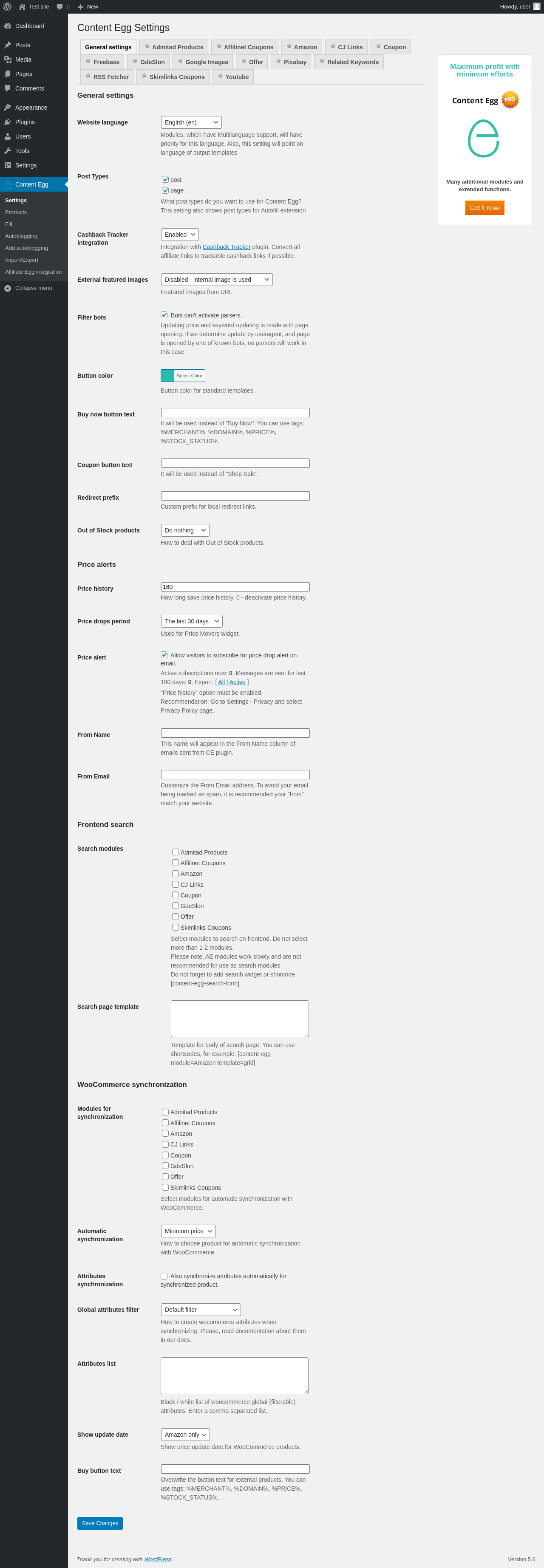Viewport: 544px width, 1568px height.
Task: Open Automatic synchronization Minimum price dropdown
Action: coord(188,1231)
